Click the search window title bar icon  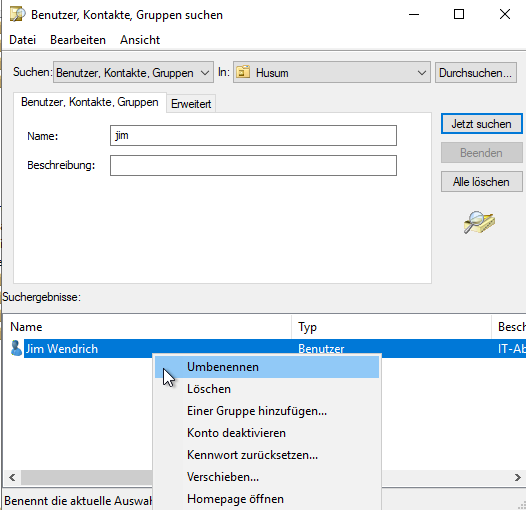tap(17, 14)
